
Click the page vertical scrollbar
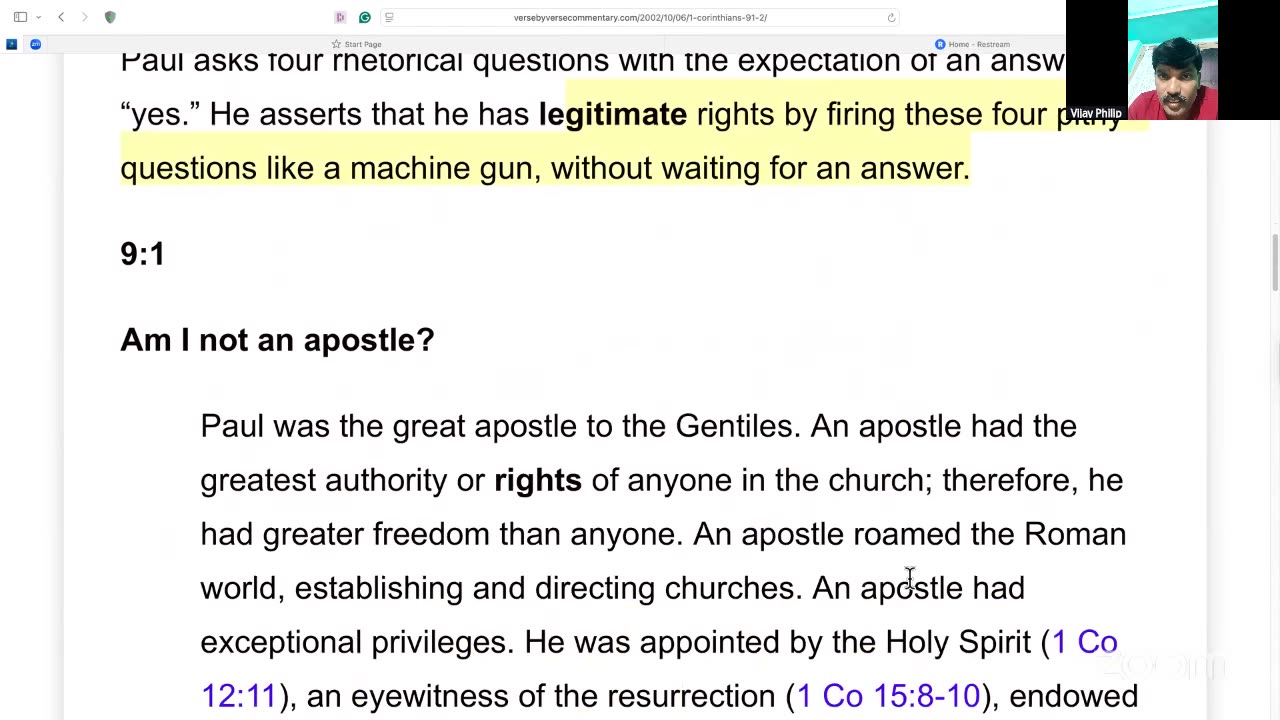1274,262
